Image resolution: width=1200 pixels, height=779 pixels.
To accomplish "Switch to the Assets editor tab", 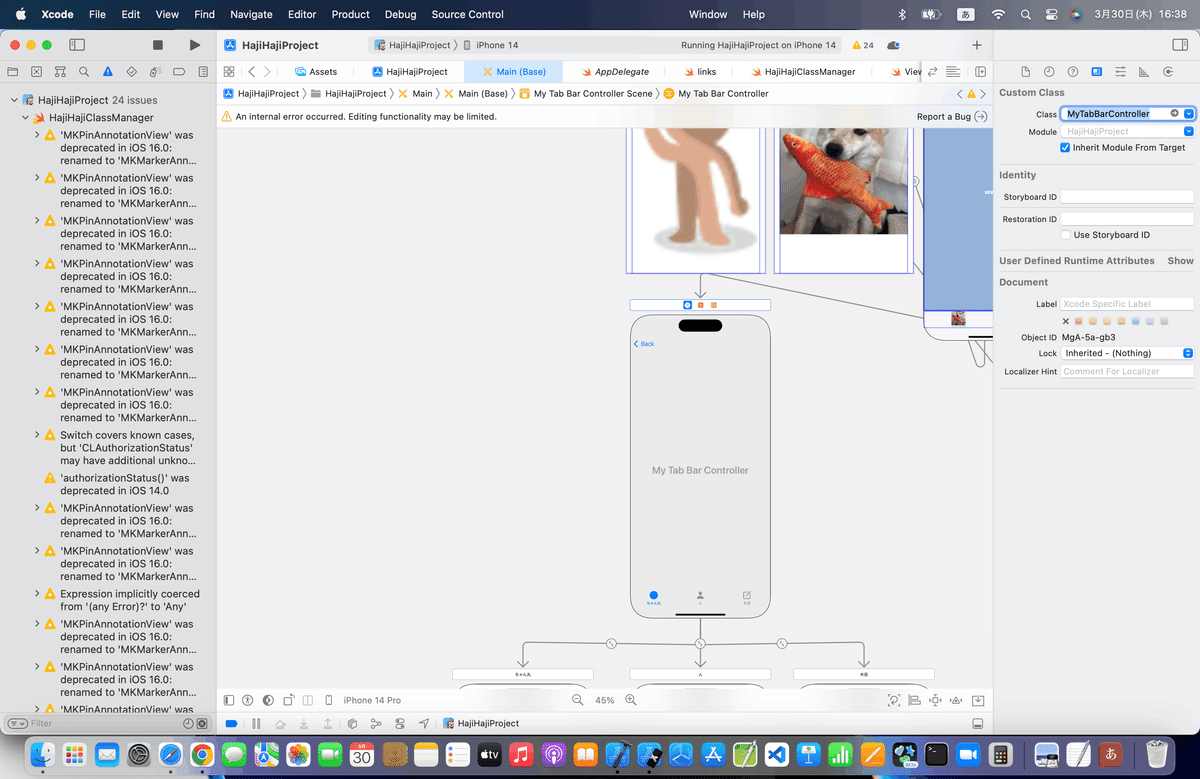I will [x=316, y=72].
